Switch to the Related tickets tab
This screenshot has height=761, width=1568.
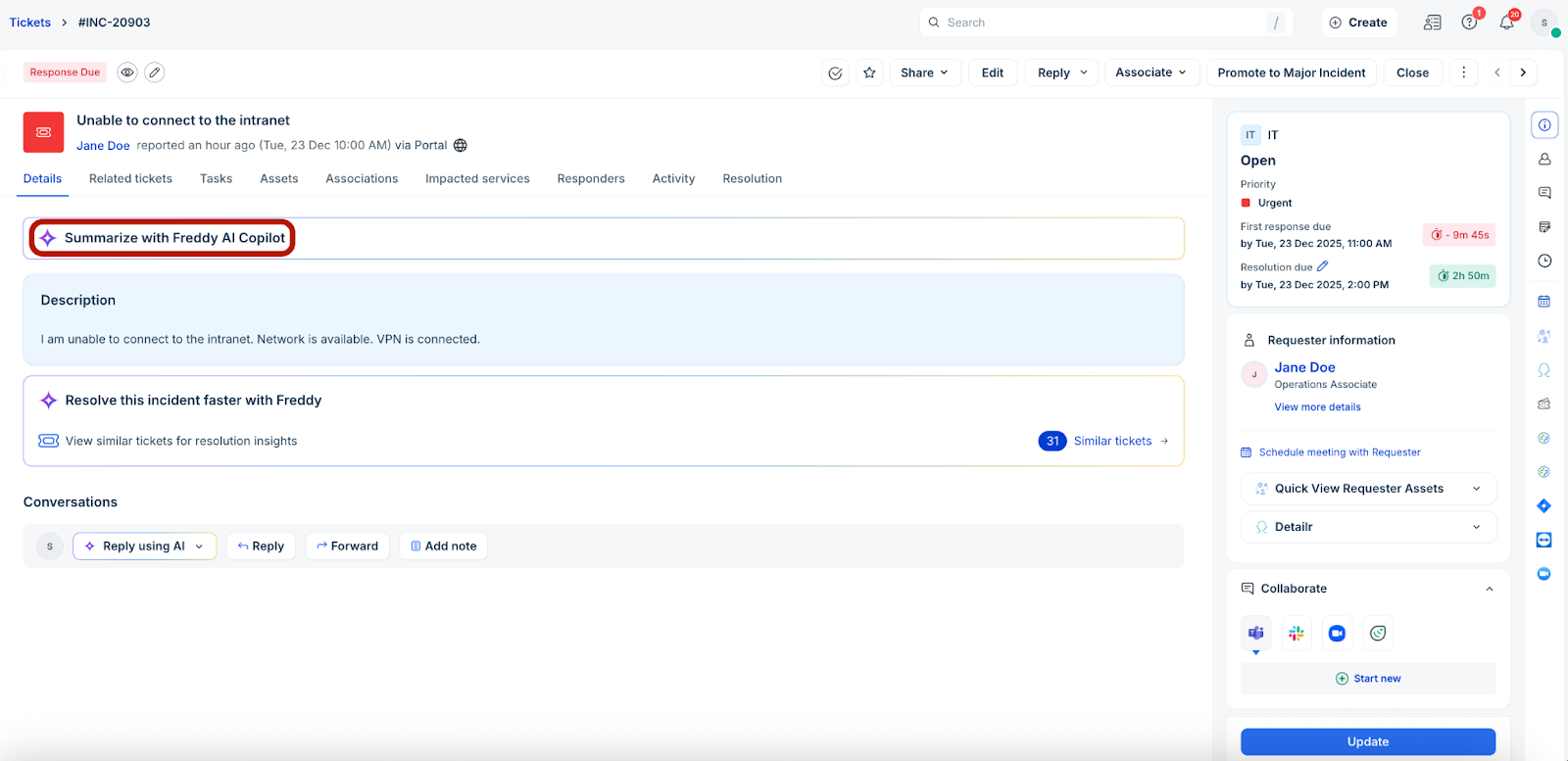(x=130, y=178)
